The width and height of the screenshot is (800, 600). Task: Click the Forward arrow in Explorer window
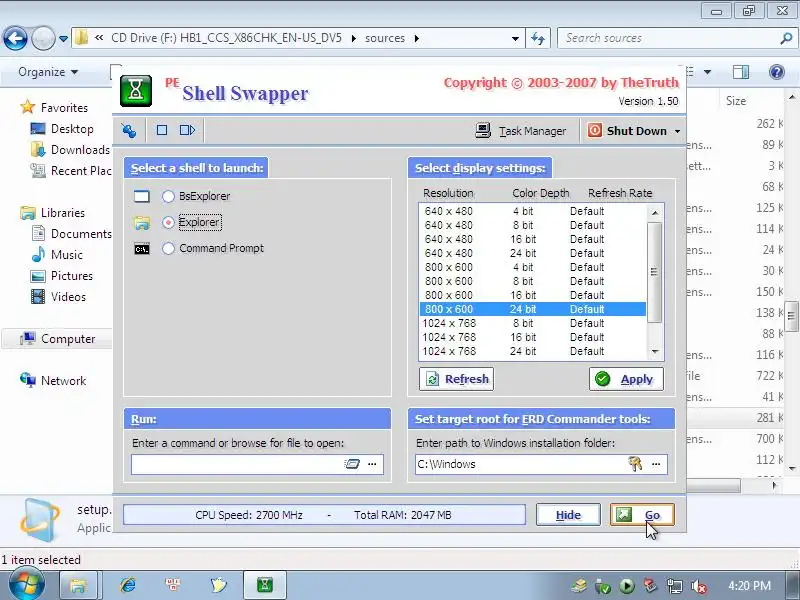(x=43, y=38)
